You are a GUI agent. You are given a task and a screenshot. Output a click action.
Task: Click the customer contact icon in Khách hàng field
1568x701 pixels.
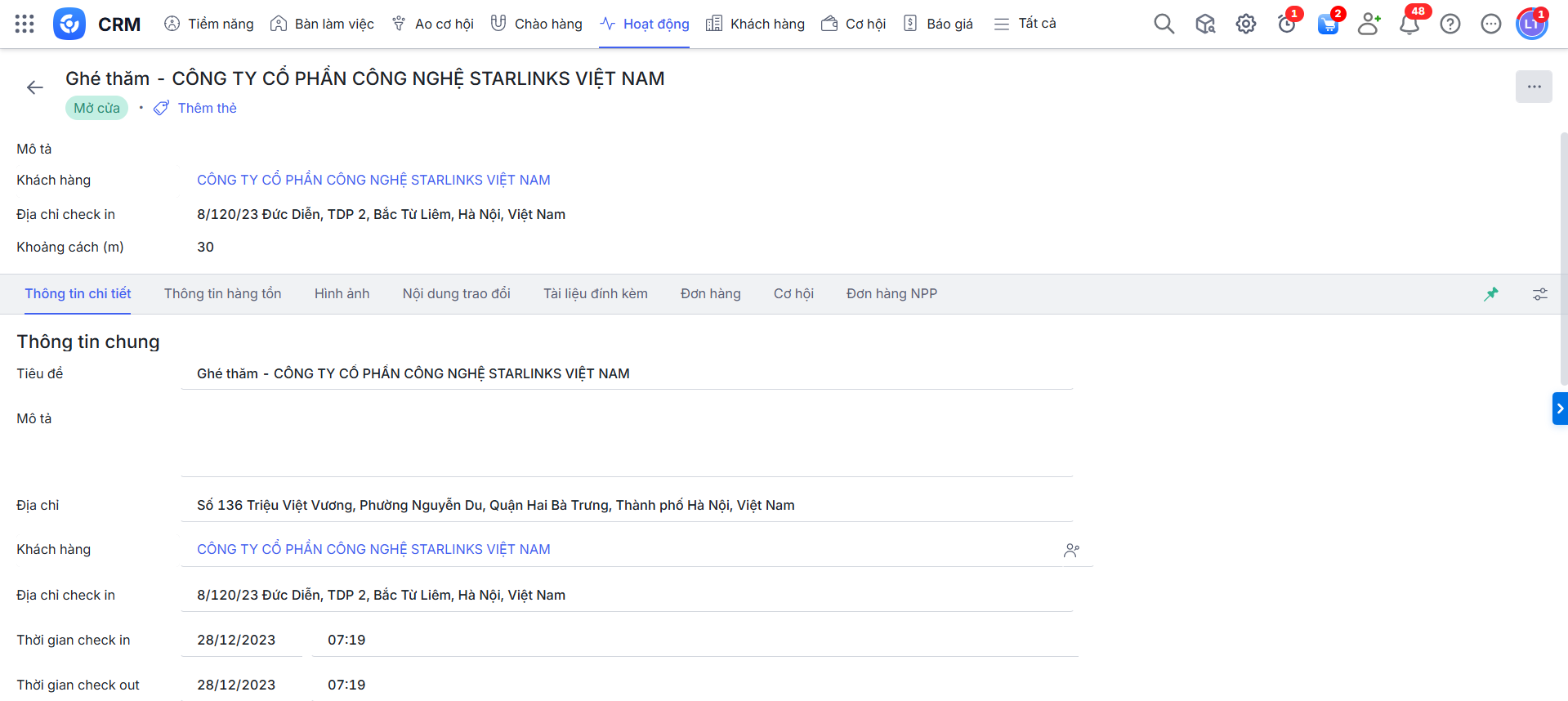(x=1071, y=551)
